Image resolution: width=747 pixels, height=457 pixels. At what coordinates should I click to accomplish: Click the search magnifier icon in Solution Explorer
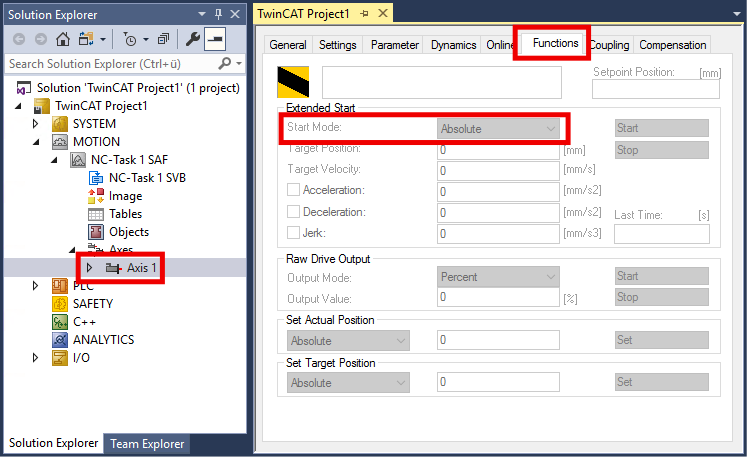pyautogui.click(x=224, y=63)
